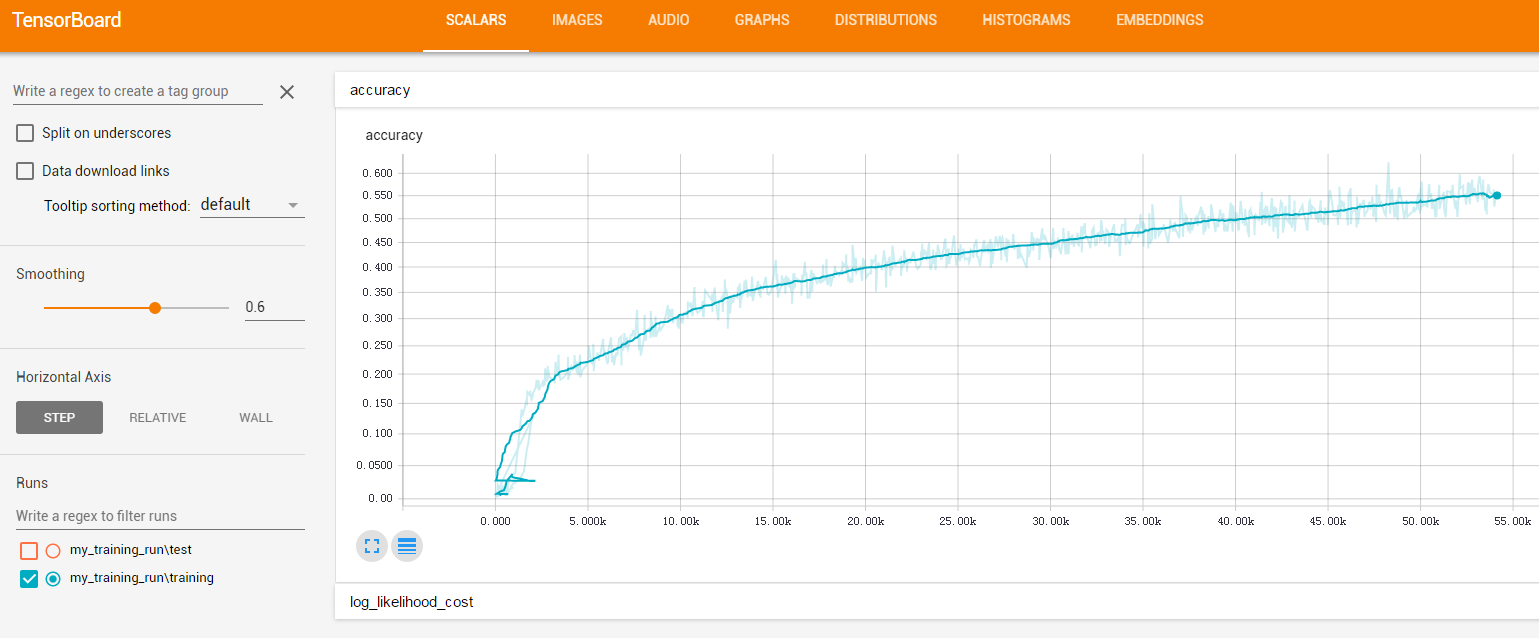
Task: Select the my_training_run\training radio button
Action: pyautogui.click(x=54, y=578)
